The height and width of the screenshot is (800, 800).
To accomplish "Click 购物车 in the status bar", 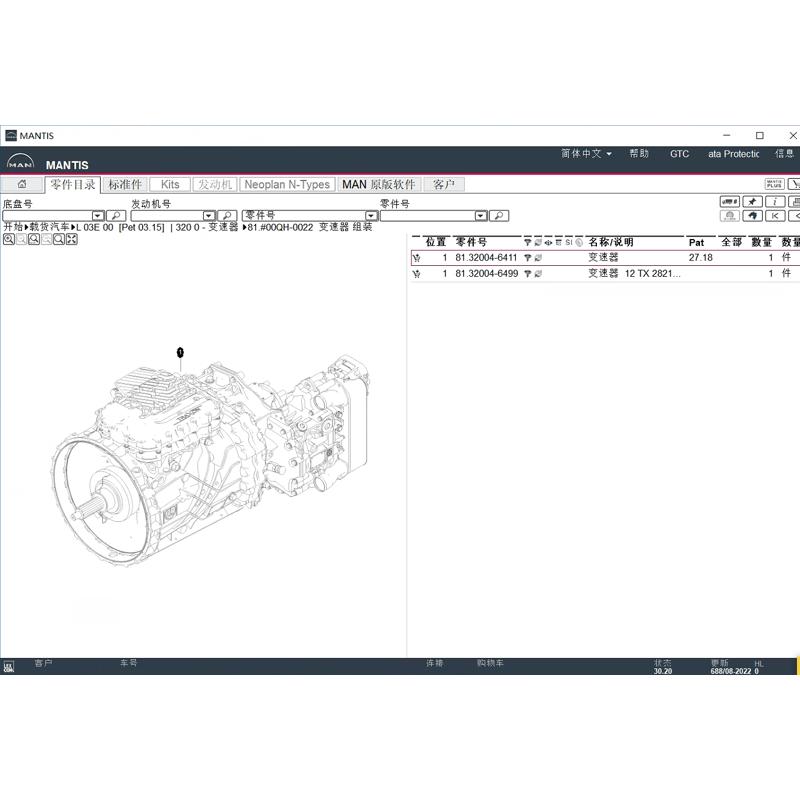I will tap(490, 663).
